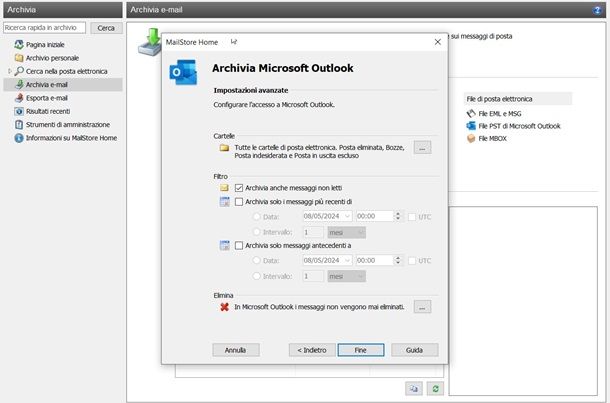Open Guida help button
Image resolution: width=610 pixels, height=403 pixels.
tap(415, 350)
